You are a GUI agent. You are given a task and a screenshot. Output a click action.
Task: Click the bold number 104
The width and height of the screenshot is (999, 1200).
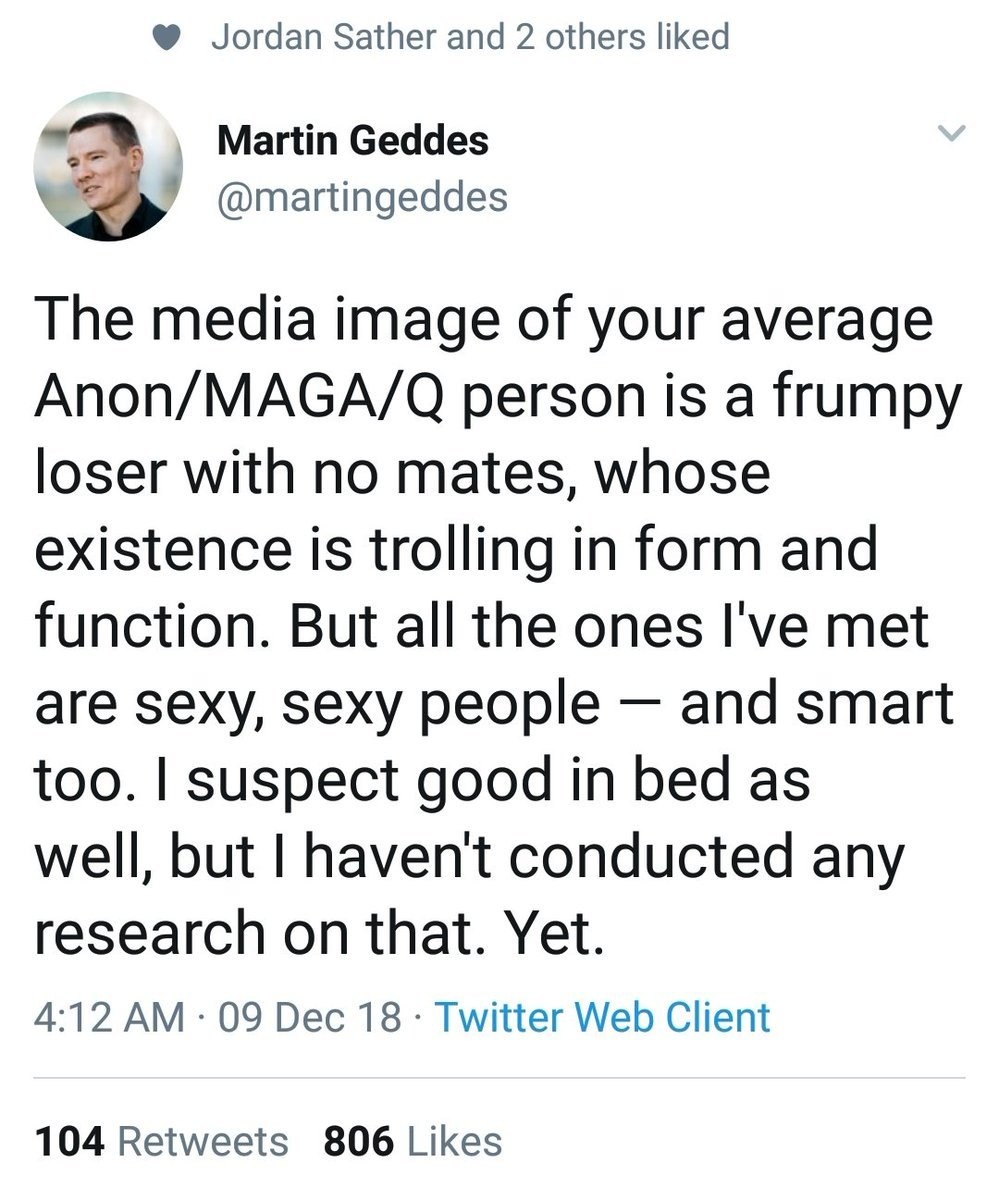[x=70, y=1141]
